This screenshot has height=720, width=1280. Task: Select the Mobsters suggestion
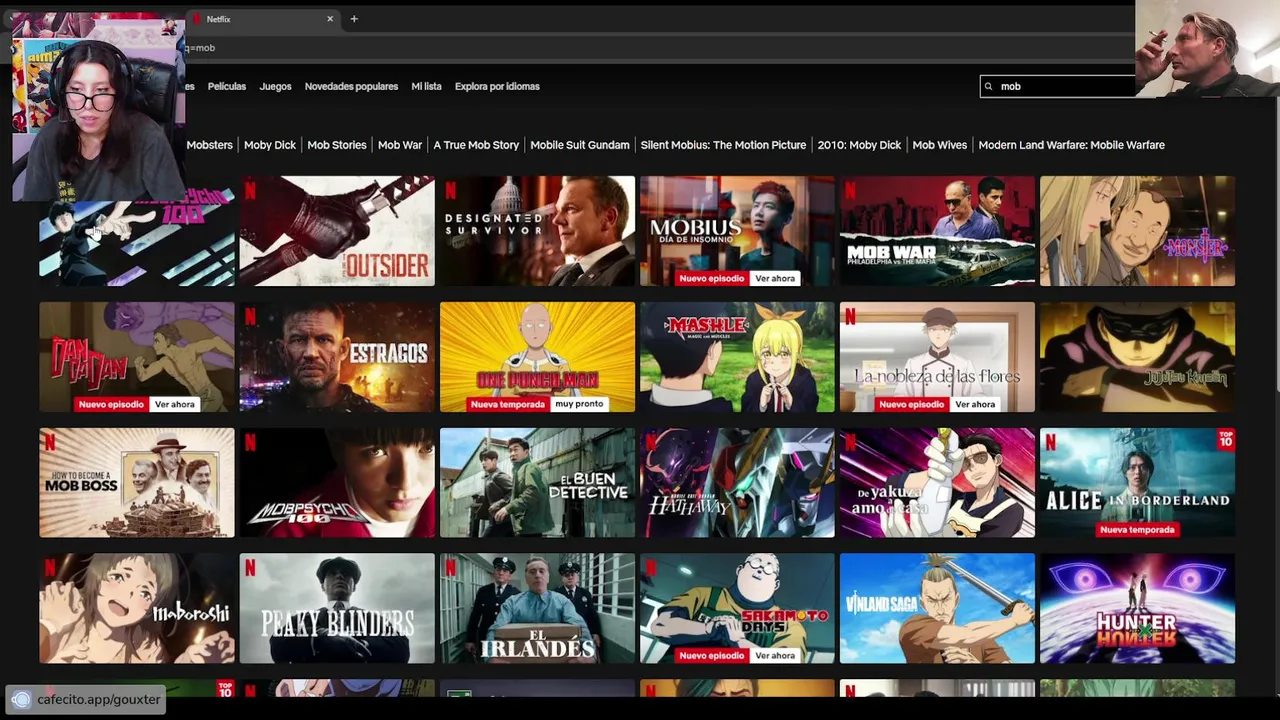click(209, 145)
